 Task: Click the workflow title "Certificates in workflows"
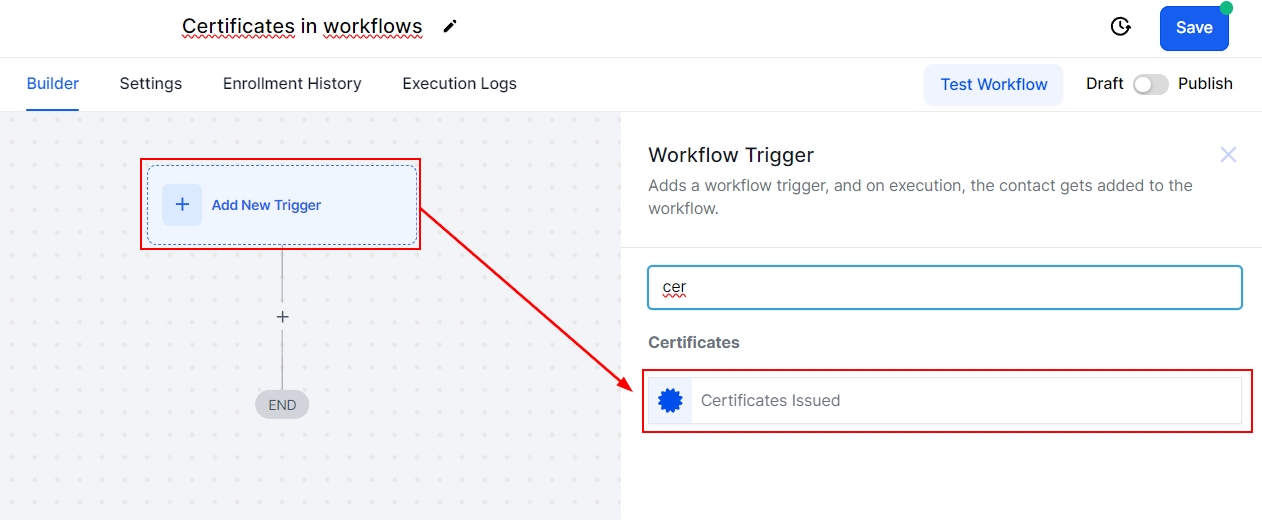click(x=302, y=27)
